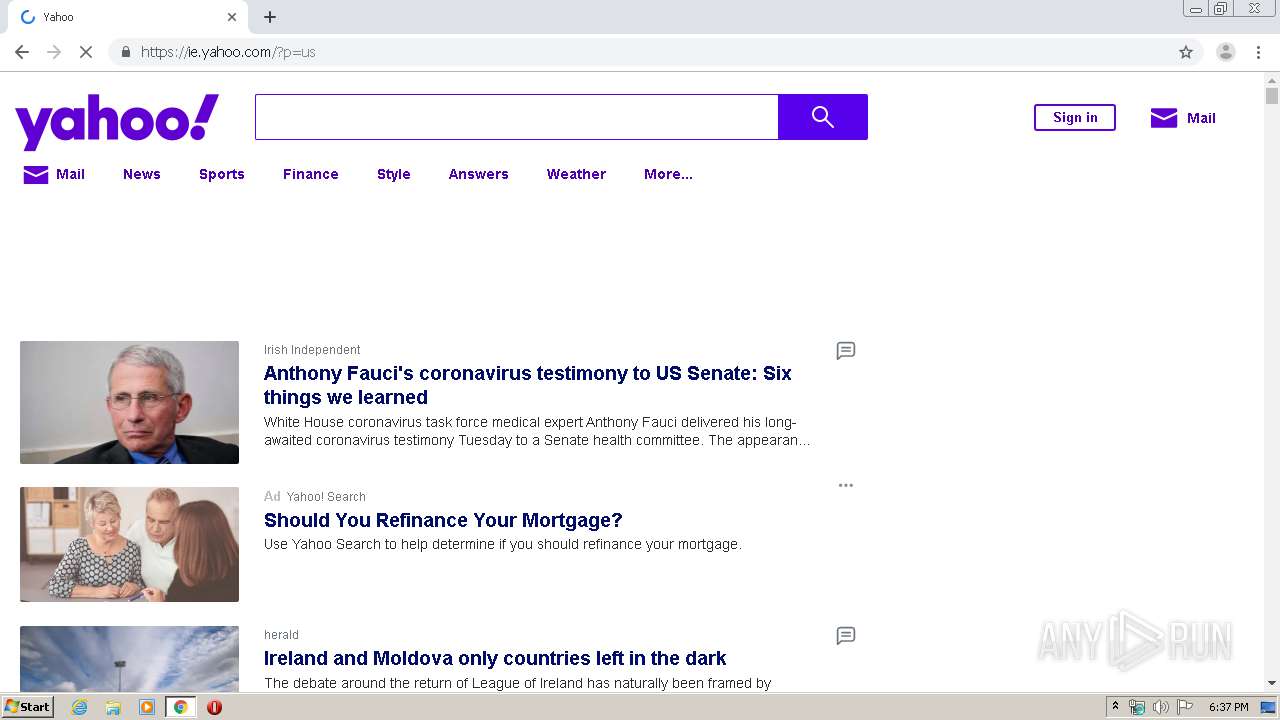Open the Answers section
The image size is (1280, 720).
[x=479, y=174]
